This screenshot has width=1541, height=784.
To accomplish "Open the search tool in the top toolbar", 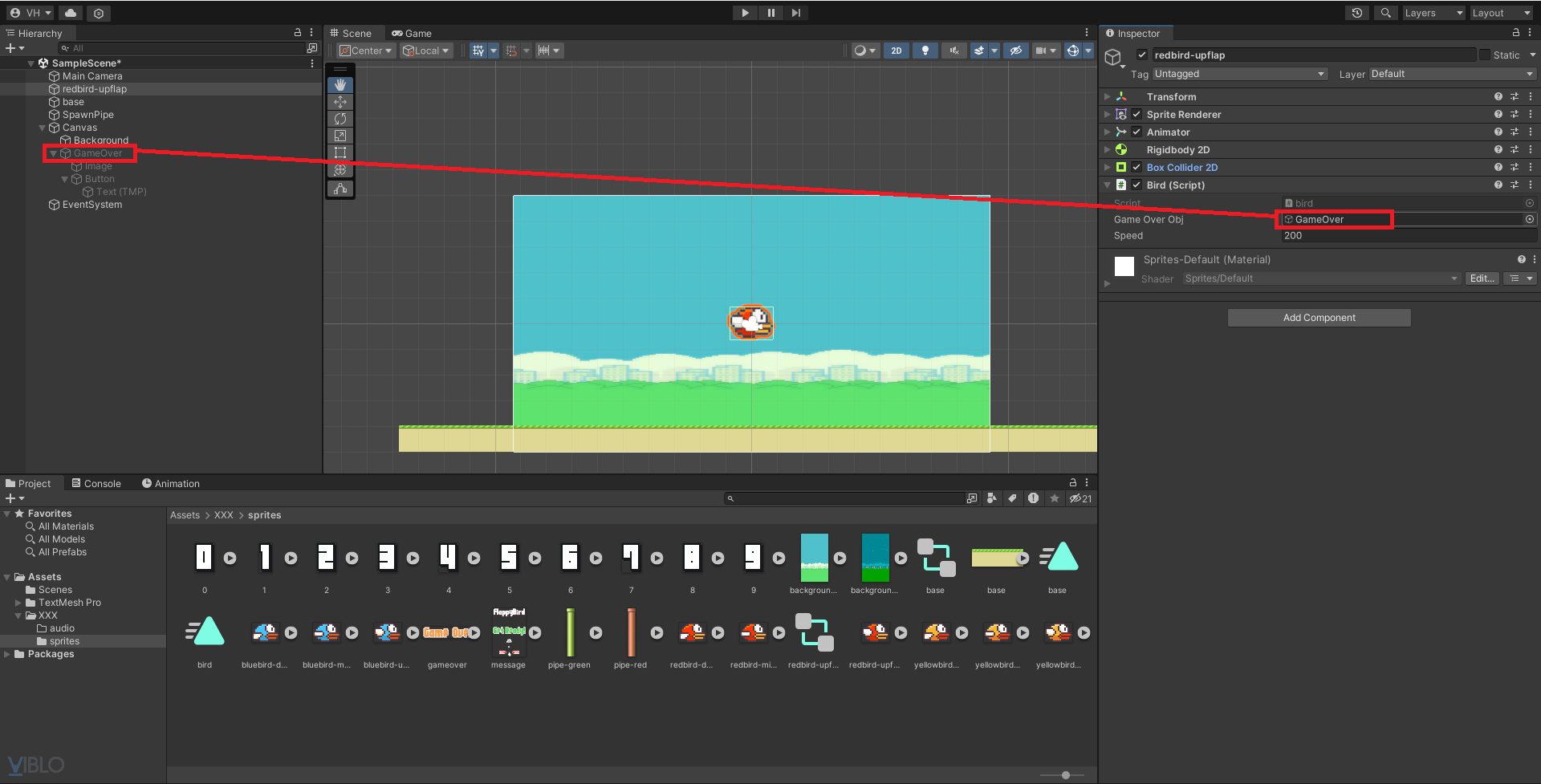I will pyautogui.click(x=1385, y=13).
